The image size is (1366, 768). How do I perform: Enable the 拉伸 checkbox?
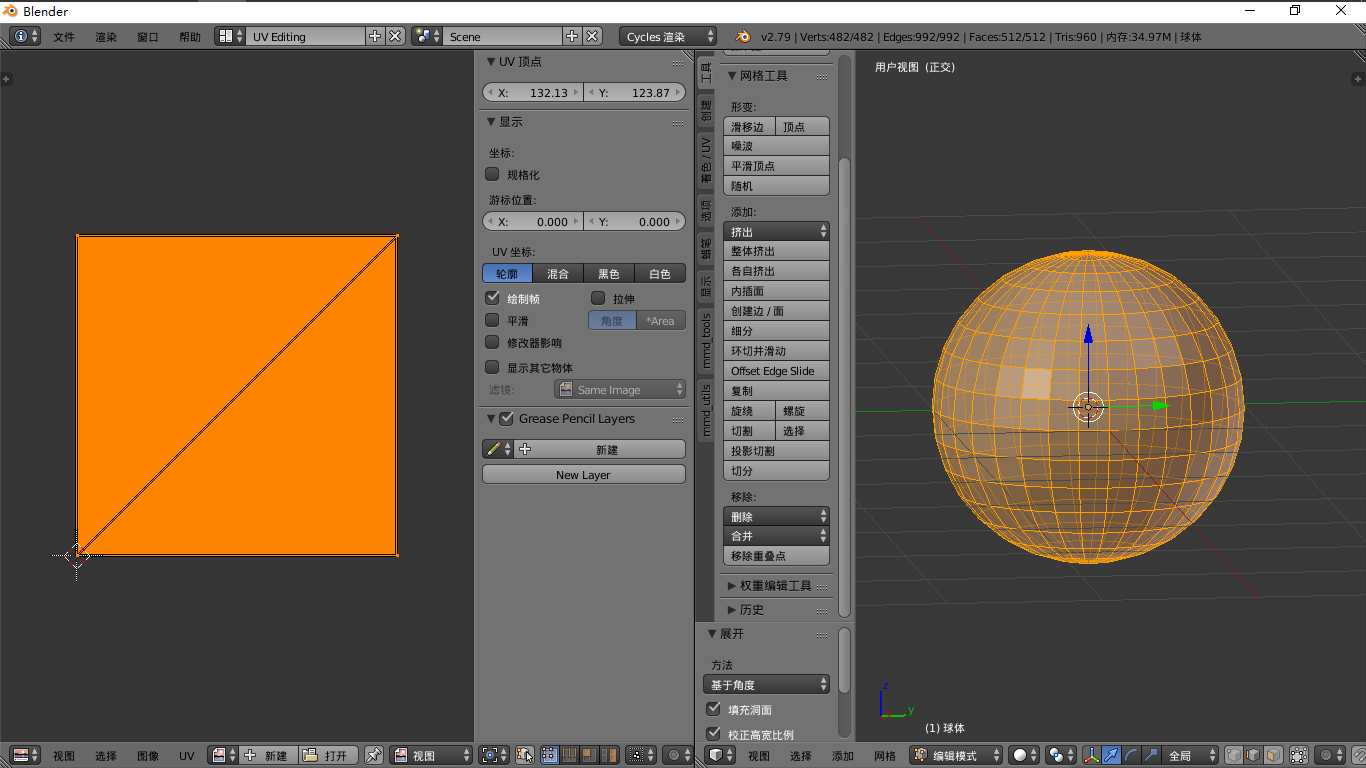point(598,298)
